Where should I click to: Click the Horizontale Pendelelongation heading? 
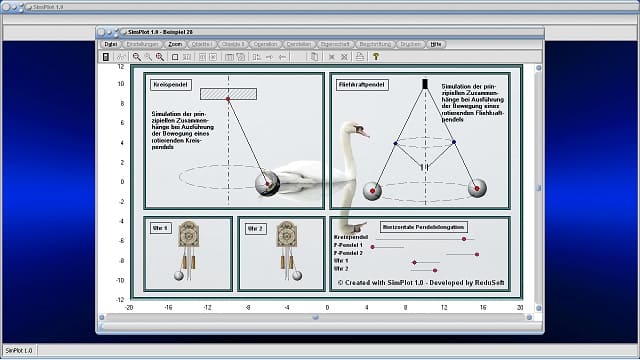(x=424, y=227)
